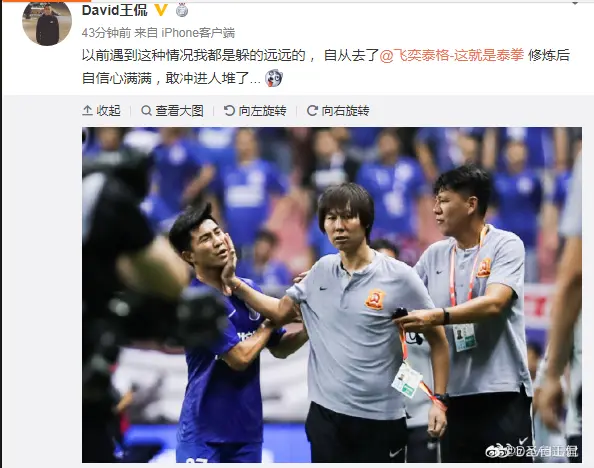
Task: Click the up-arrow icon beside 收起
Action: (x=87, y=111)
